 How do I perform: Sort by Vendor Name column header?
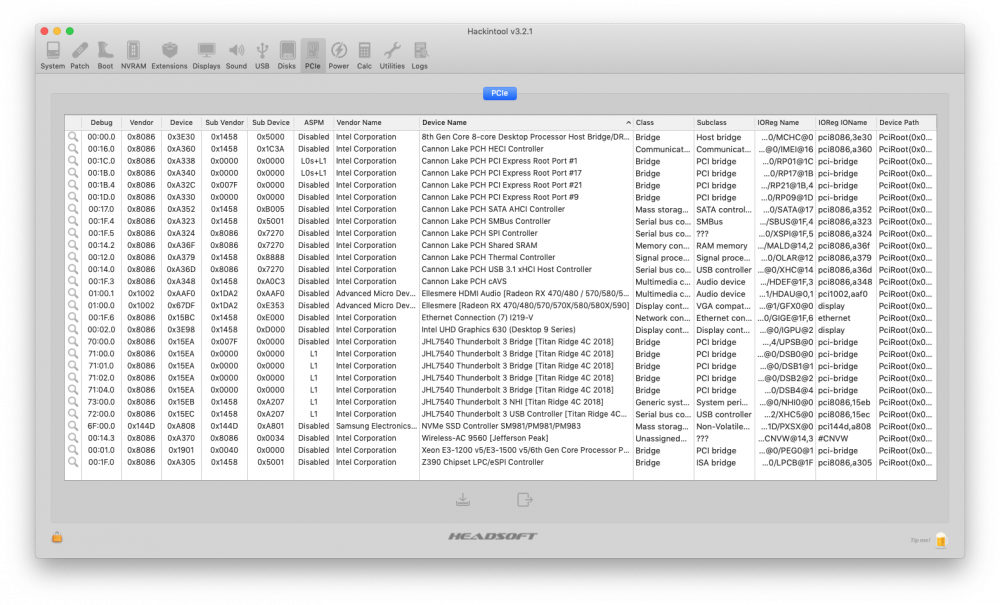click(376, 122)
